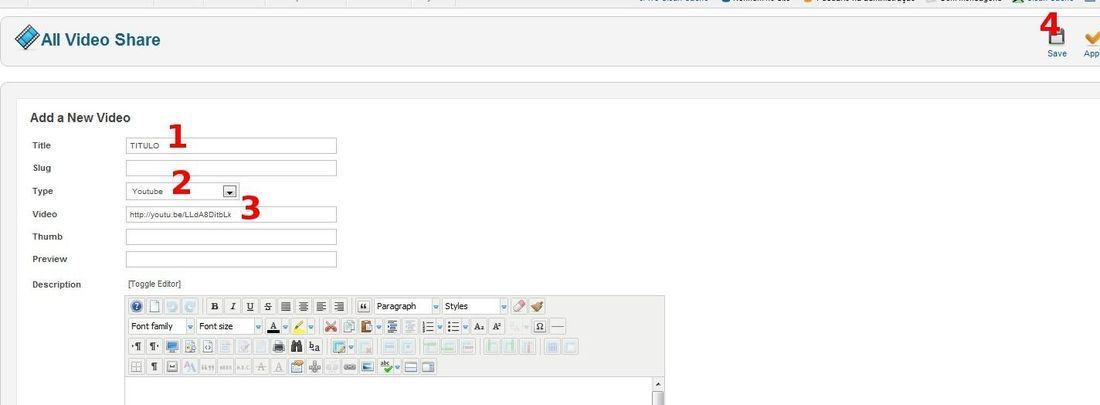Click the Paste clipboard icon
Viewport: 1100px width, 405px height.
pyautogui.click(x=366, y=326)
